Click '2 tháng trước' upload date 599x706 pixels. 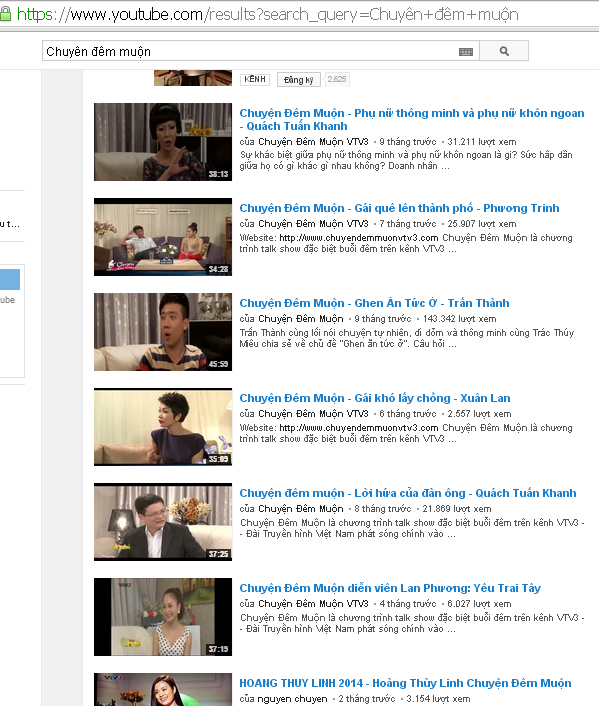pos(367,699)
